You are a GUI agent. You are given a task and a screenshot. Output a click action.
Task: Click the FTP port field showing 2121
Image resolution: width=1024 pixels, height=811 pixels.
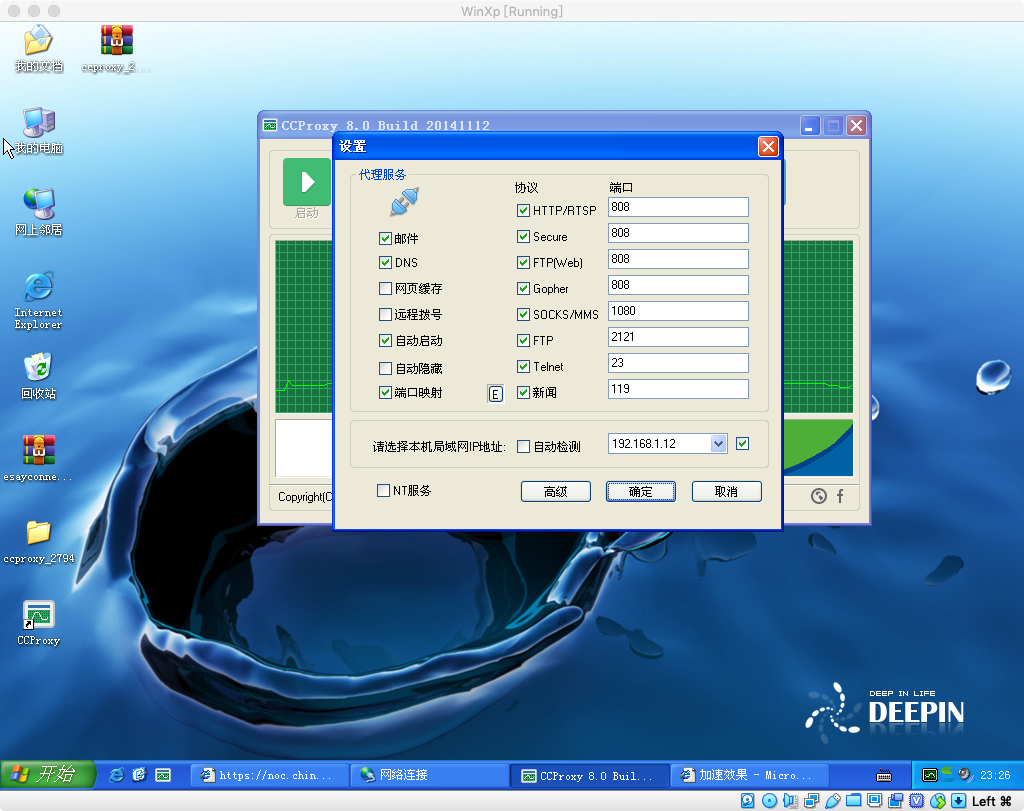(x=678, y=337)
